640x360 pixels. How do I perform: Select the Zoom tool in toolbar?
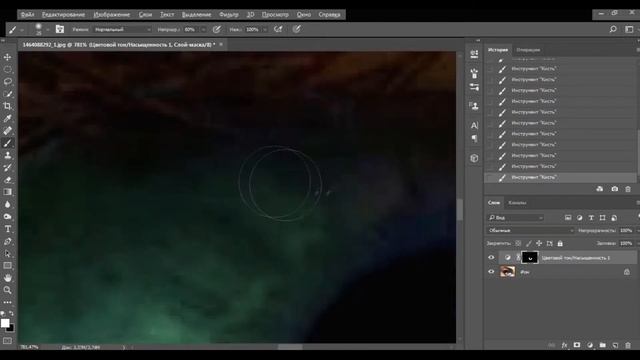tap(7, 290)
